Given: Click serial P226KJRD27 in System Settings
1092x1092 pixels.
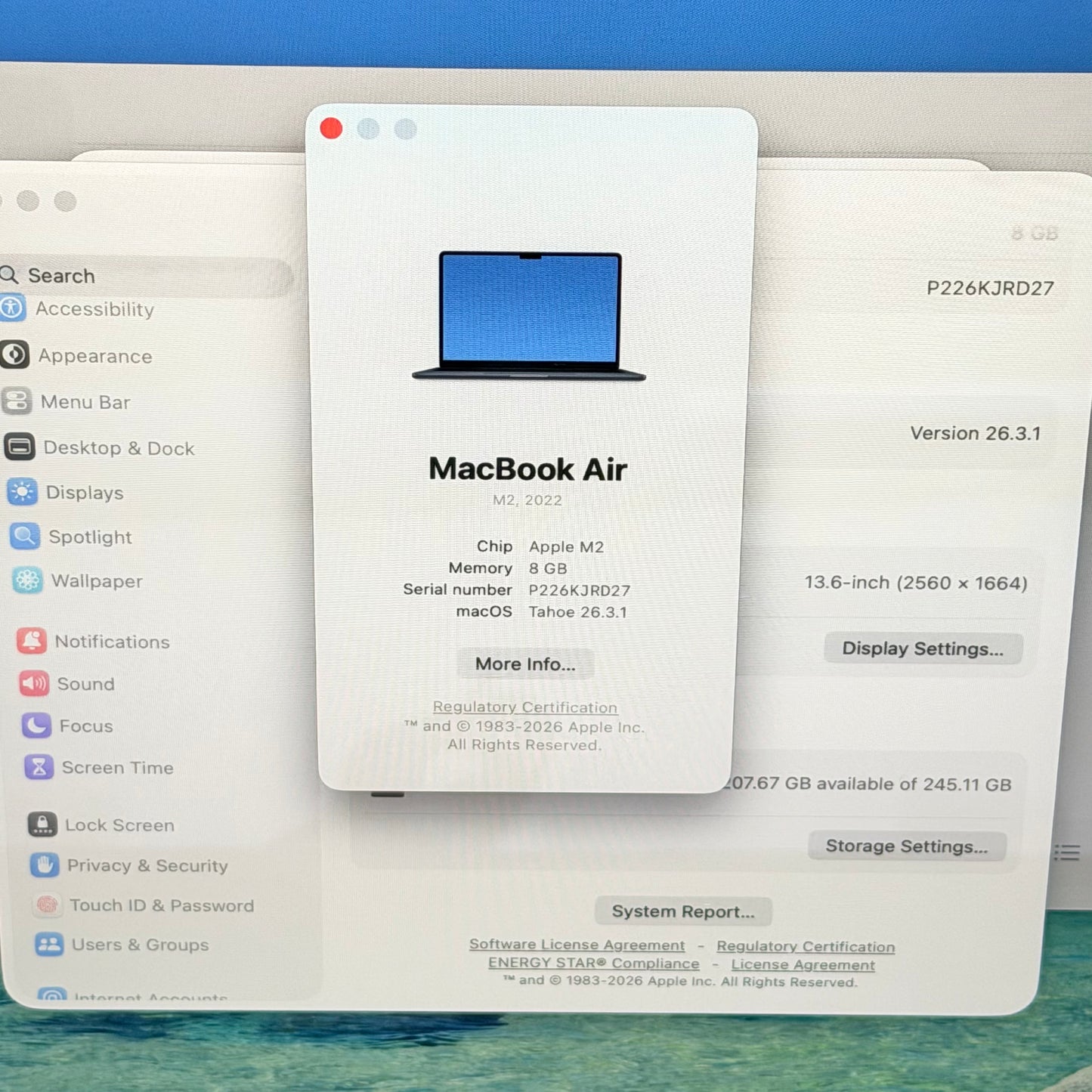Looking at the screenshot, I should pos(991,288).
